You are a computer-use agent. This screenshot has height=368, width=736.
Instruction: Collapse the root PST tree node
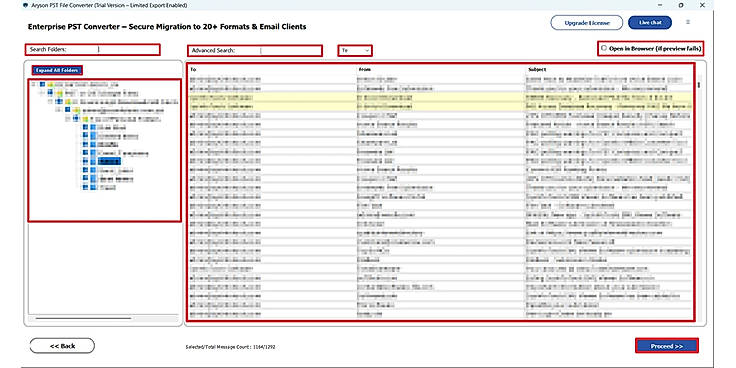click(33, 85)
